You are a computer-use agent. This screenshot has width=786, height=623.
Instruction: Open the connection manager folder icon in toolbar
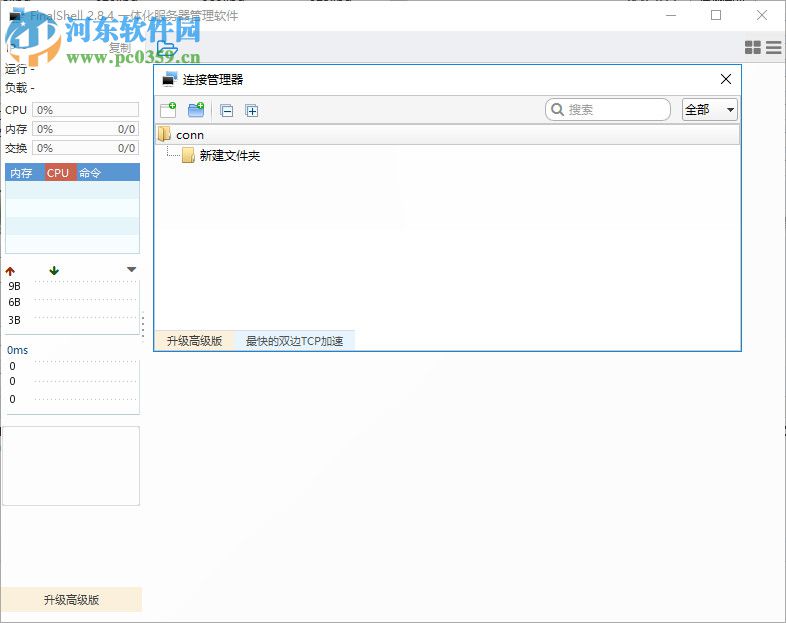click(x=167, y=49)
